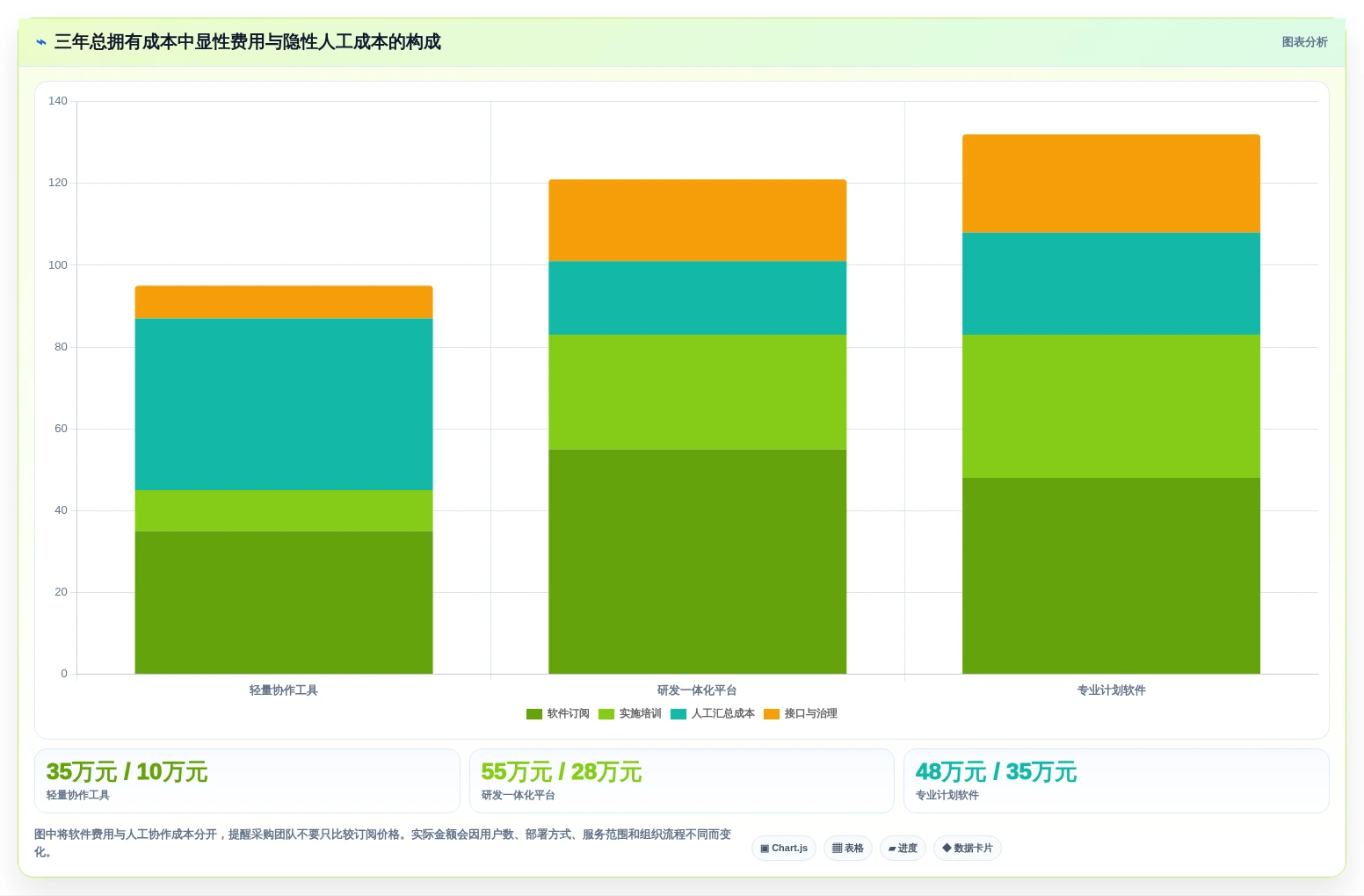This screenshot has height=896, width=1364.
Task: Click the orange segment of 研发一体化平台 bar
Action: [x=698, y=220]
